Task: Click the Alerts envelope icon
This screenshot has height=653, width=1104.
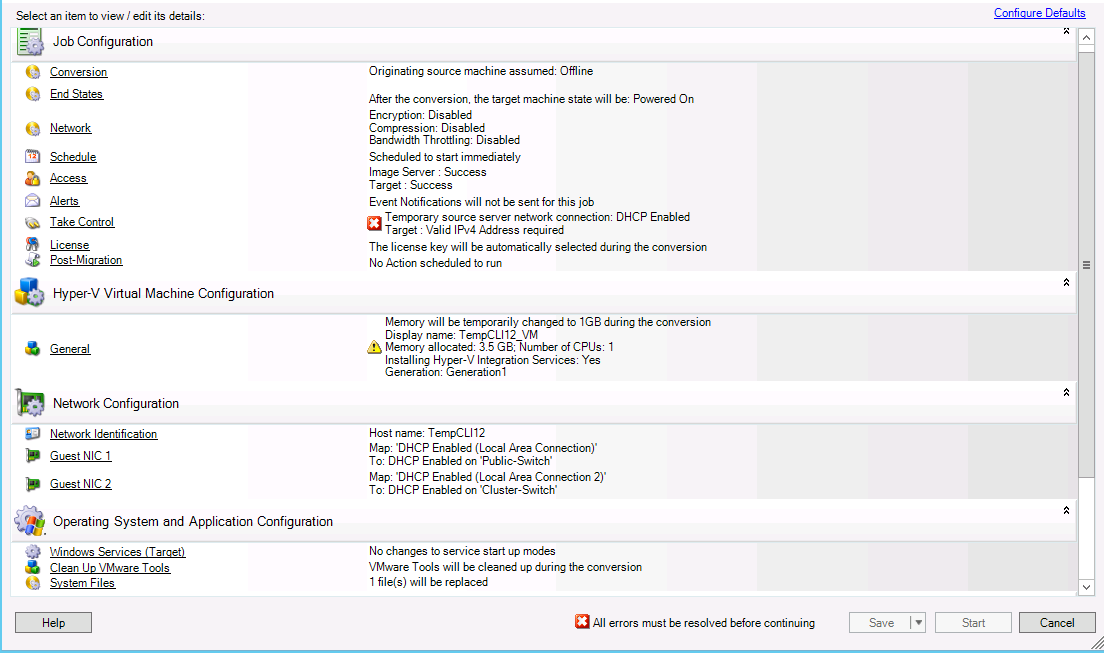Action: point(33,201)
